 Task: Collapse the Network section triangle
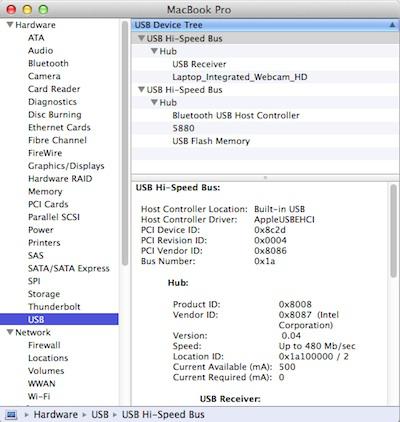pos(10,332)
